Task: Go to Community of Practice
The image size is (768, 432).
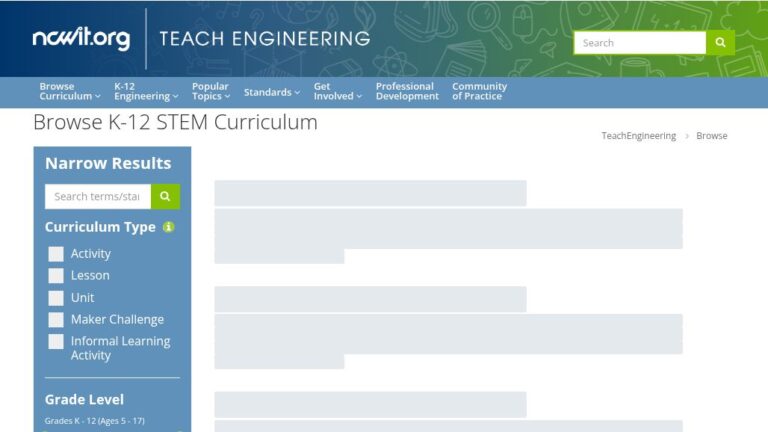Action: (479, 92)
